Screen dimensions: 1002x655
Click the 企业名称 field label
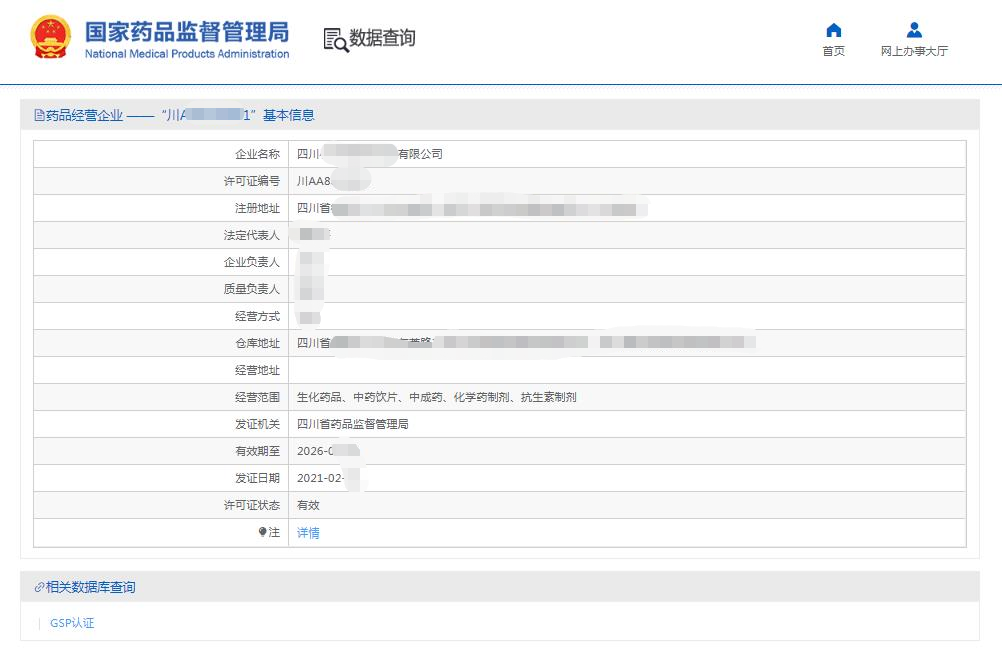[257, 154]
